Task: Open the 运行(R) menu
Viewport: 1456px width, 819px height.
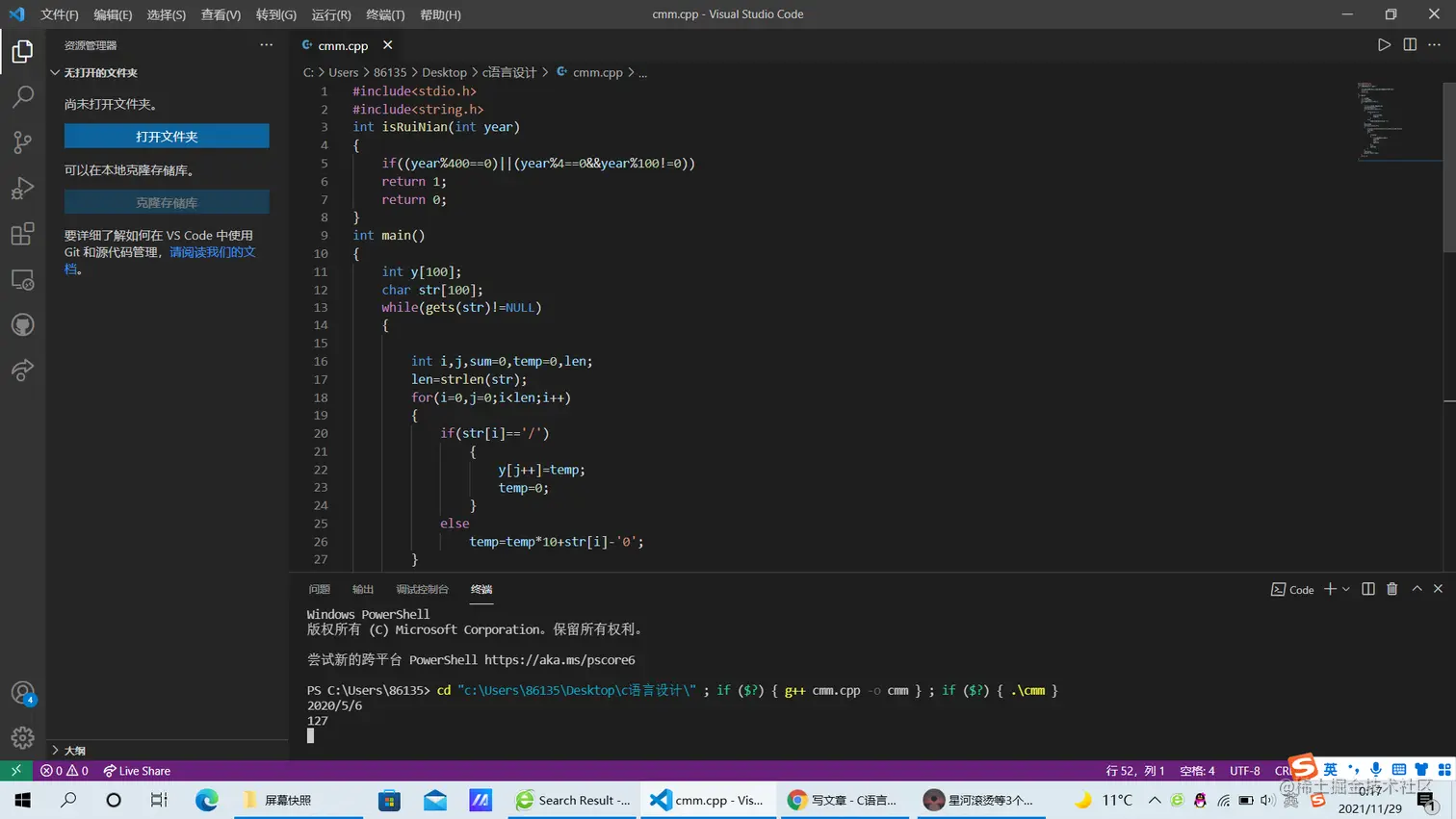Action: (331, 14)
